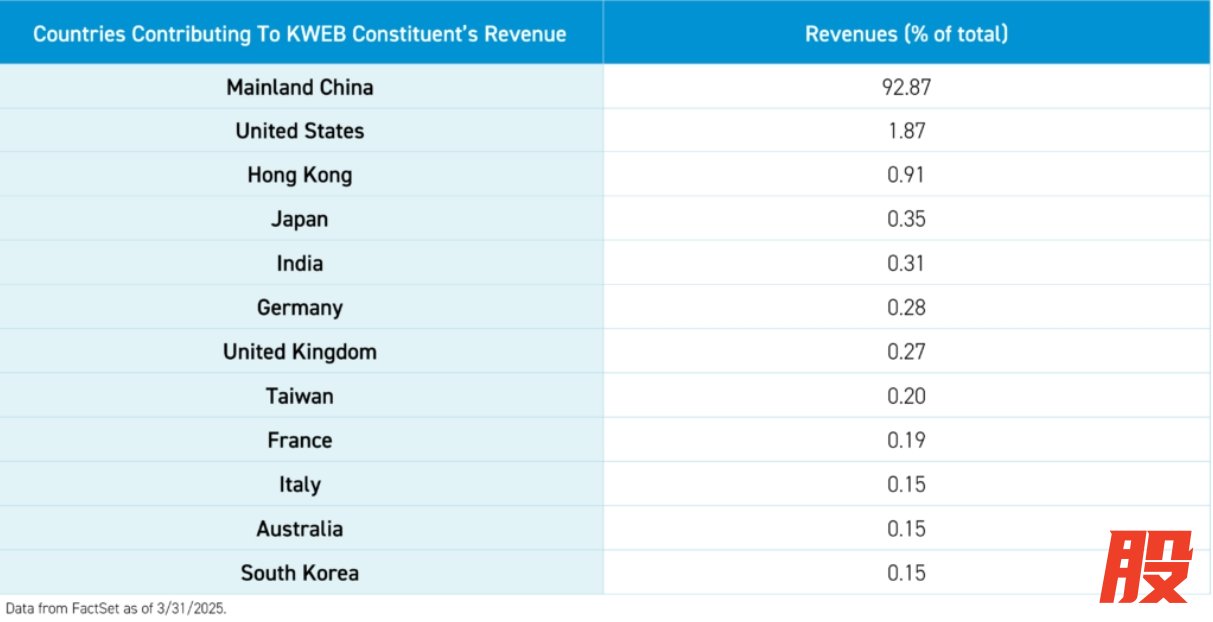Click the FactSet data source footnote
The height and width of the screenshot is (622, 1213).
tap(116, 608)
